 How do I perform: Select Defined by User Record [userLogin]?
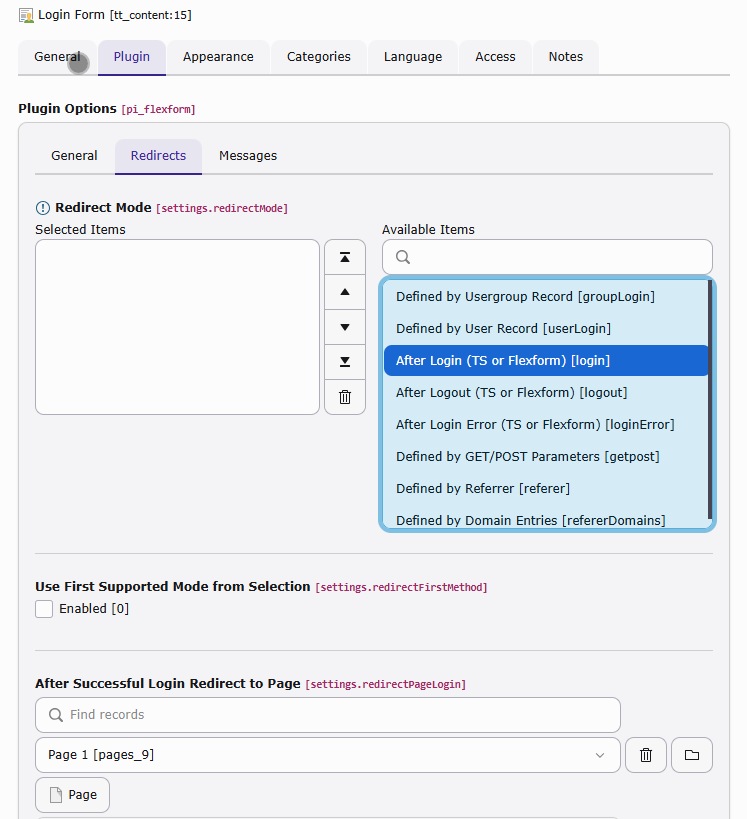(x=546, y=329)
